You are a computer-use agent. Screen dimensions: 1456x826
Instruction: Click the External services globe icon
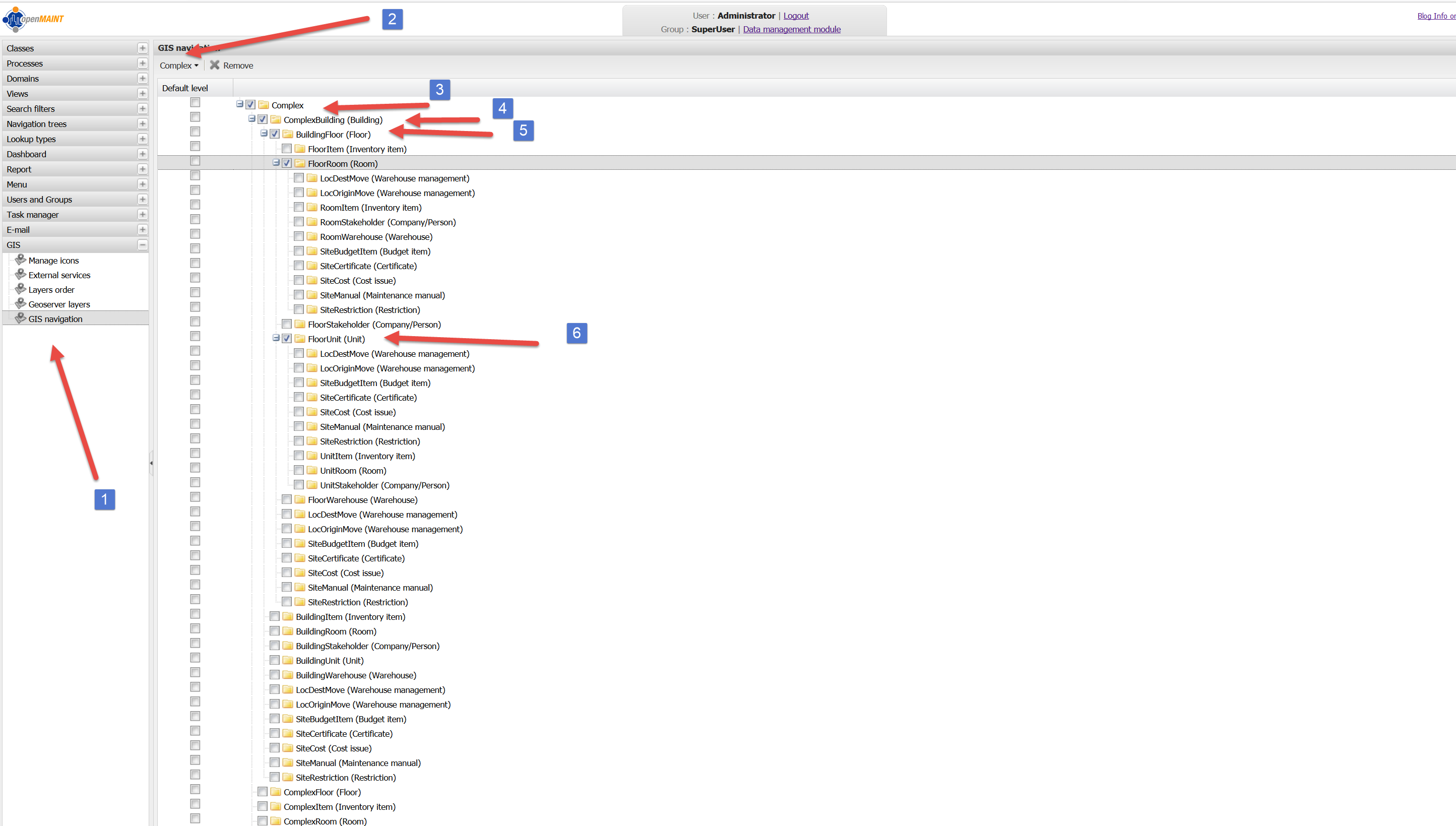[21, 275]
